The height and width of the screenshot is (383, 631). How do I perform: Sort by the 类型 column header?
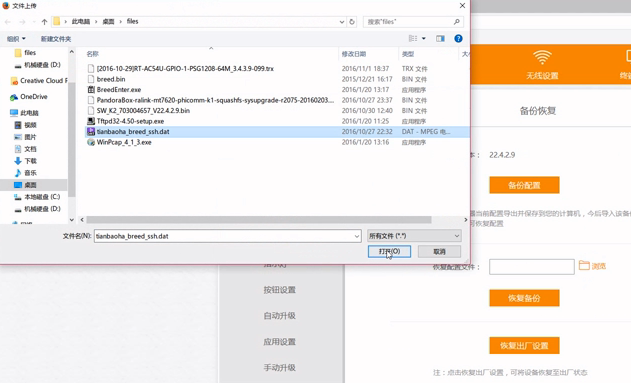(408, 54)
